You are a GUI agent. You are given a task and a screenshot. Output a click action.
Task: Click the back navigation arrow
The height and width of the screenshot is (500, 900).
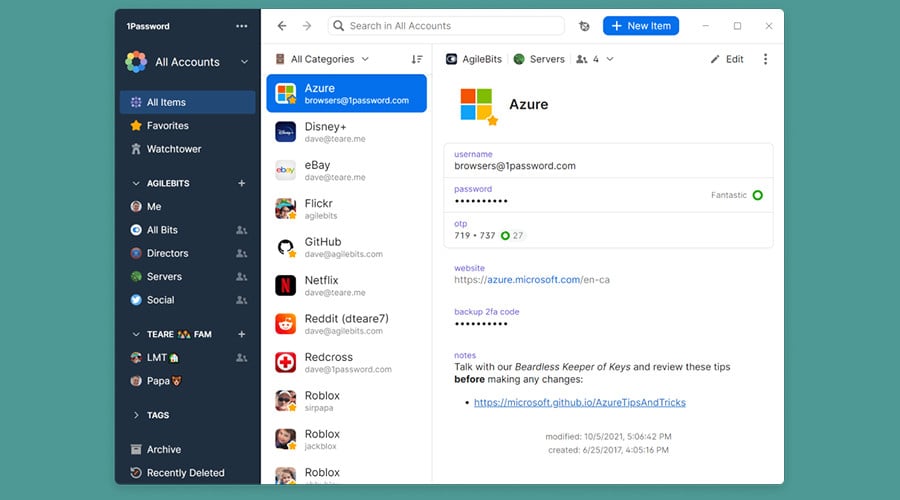pyautogui.click(x=282, y=26)
